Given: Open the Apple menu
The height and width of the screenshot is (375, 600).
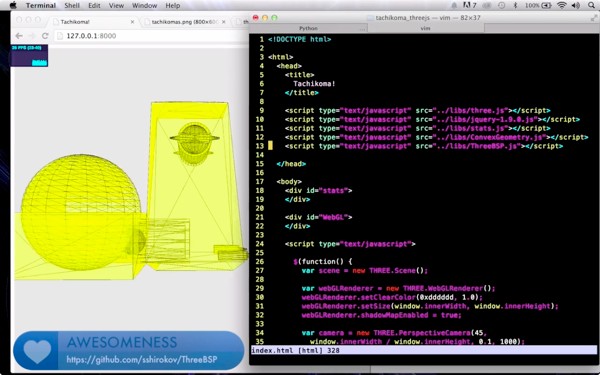Looking at the screenshot, I should [13, 5].
